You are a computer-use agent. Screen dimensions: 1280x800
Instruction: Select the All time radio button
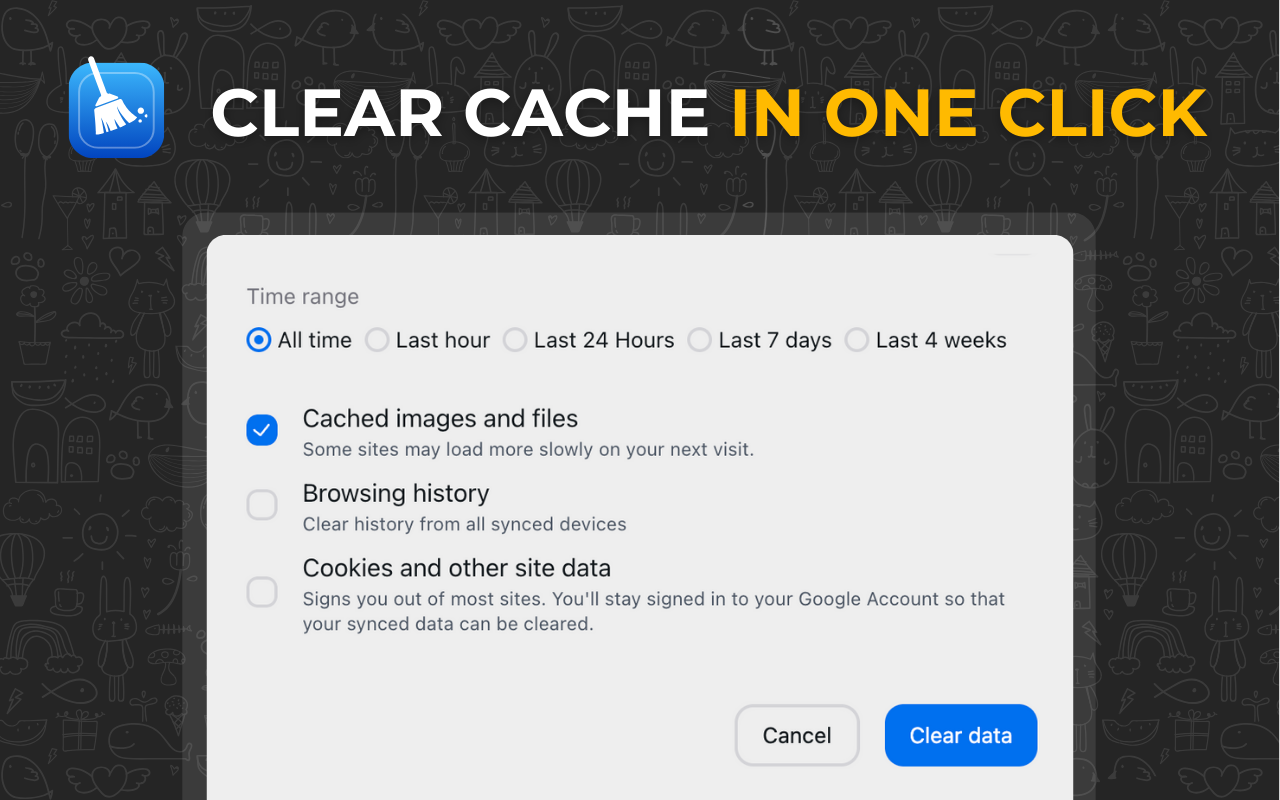(x=258, y=340)
